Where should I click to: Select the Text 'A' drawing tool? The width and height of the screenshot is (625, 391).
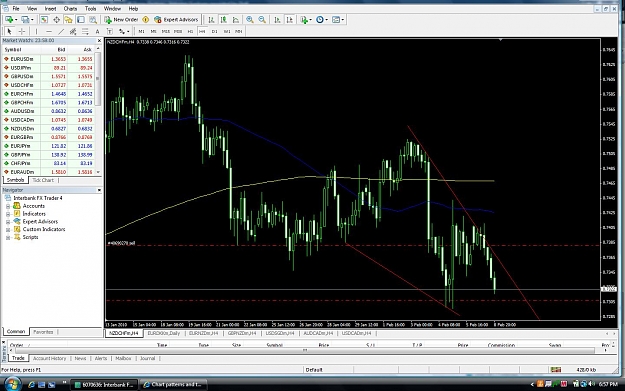[97, 31]
